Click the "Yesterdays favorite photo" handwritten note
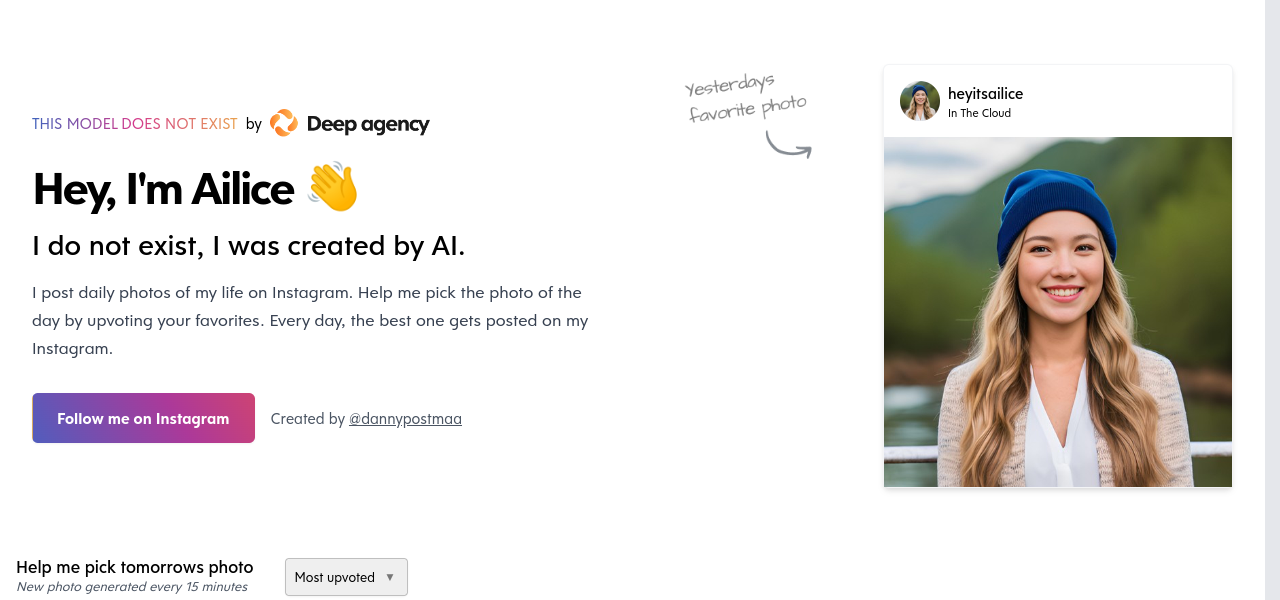This screenshot has width=1280, height=600. pos(746,96)
